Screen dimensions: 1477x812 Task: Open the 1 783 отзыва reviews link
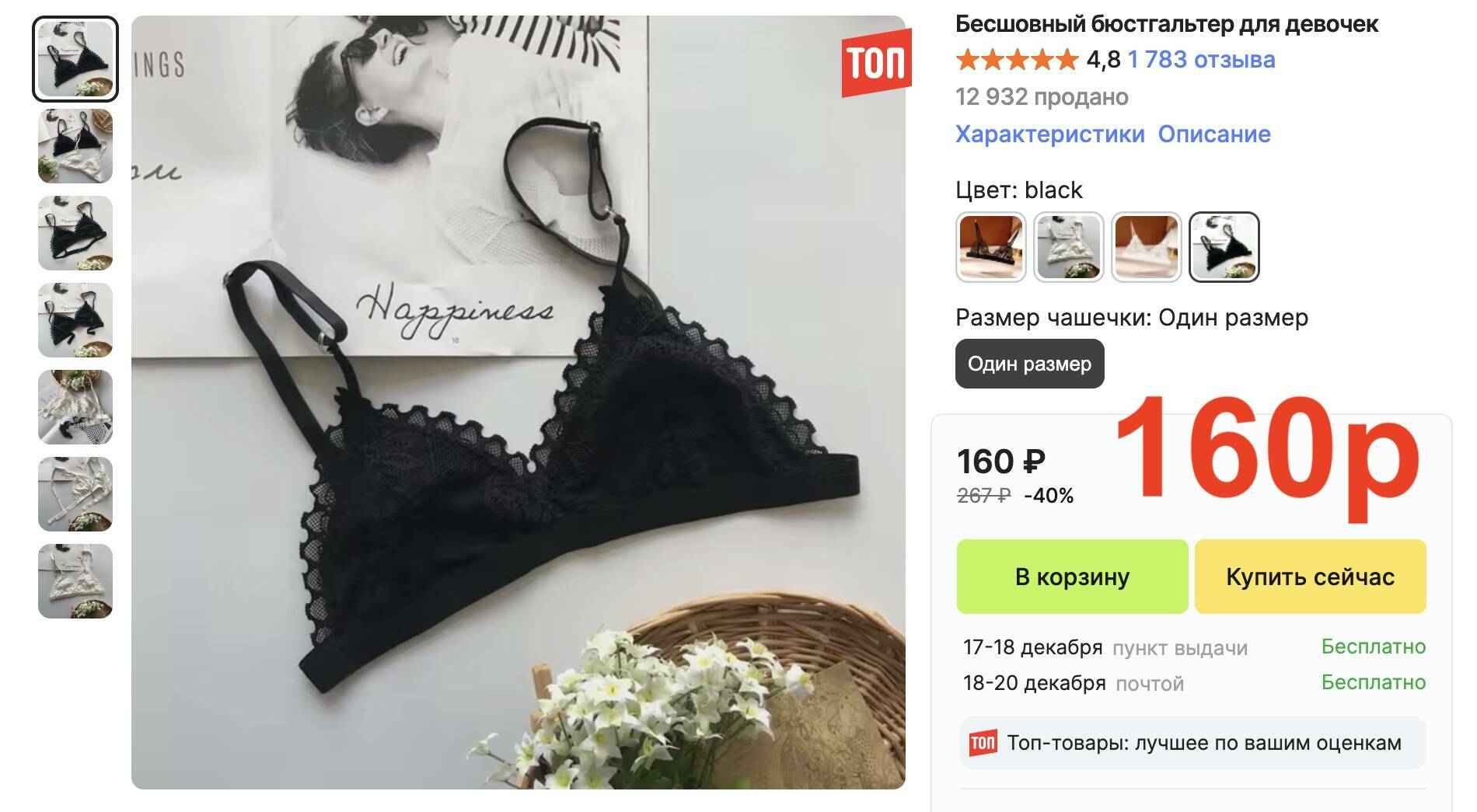point(1201,59)
